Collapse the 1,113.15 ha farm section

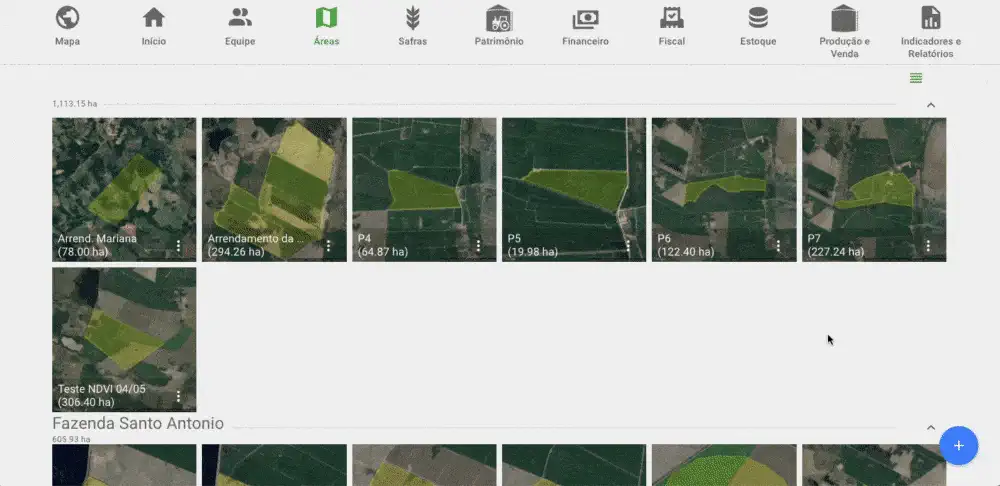pos(930,105)
